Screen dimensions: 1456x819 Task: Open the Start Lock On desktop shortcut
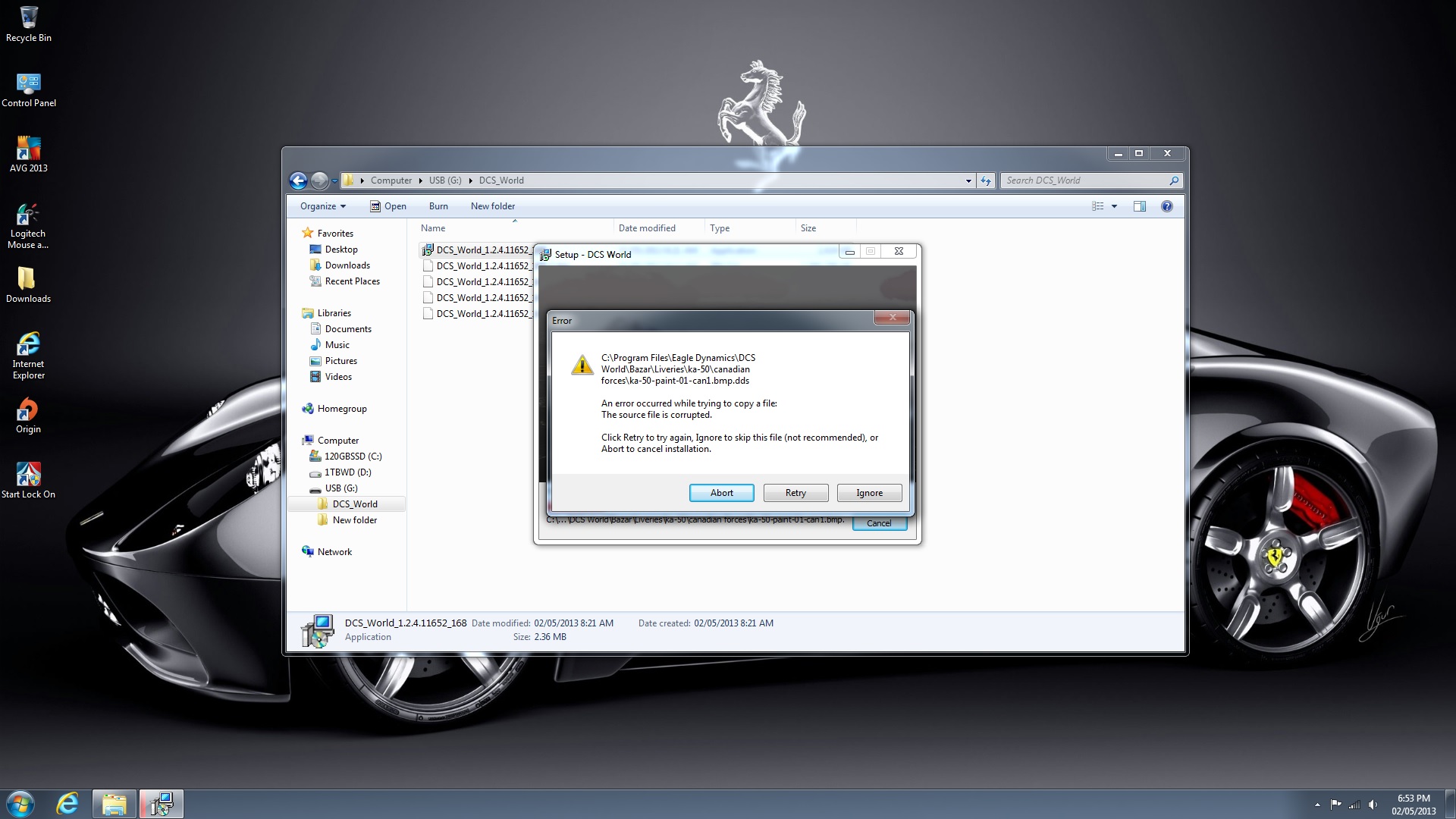point(28,481)
